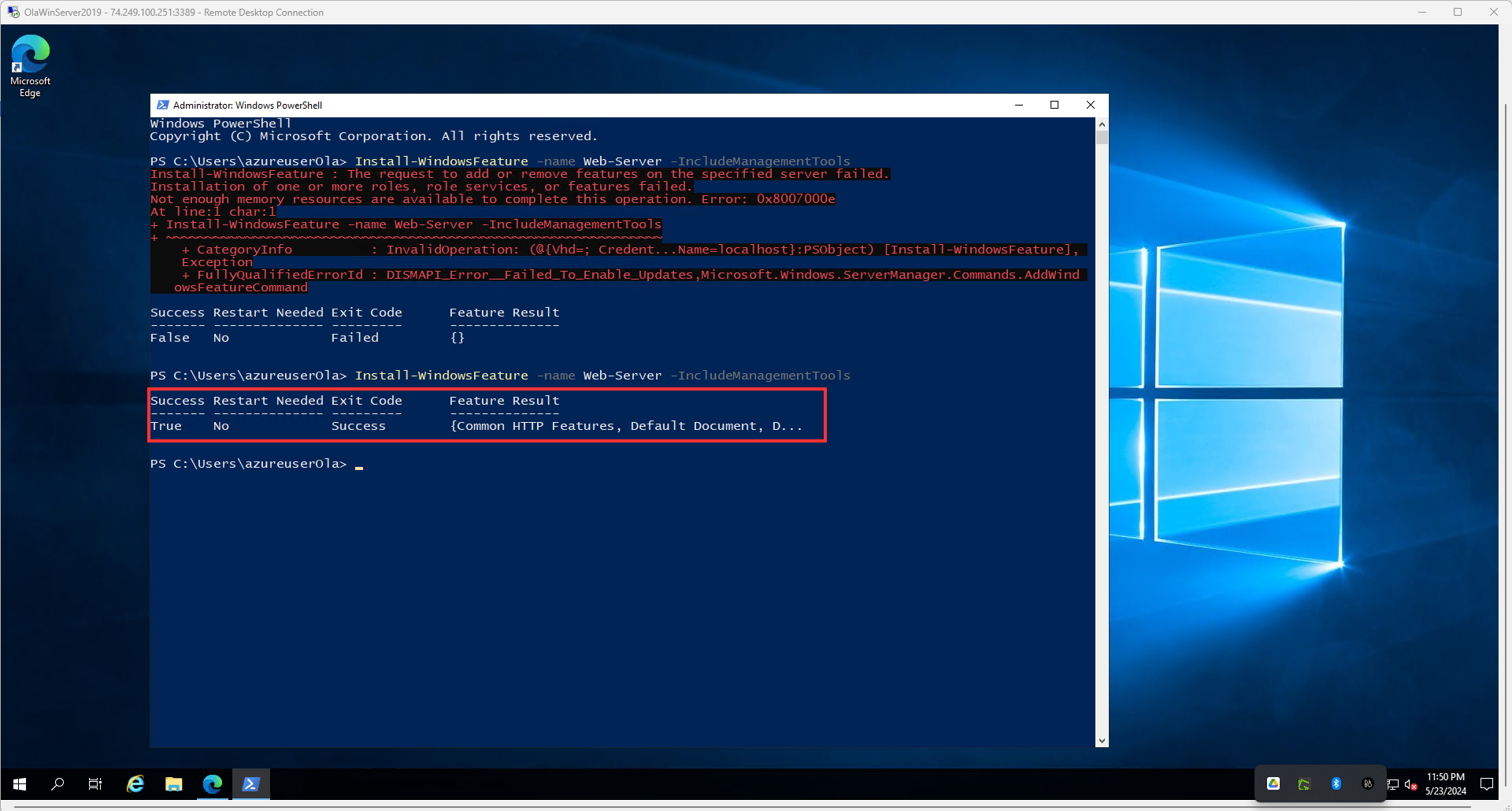The image size is (1512, 811).
Task: Click the 'At line:1 char:1' error line
Action: tap(213, 212)
